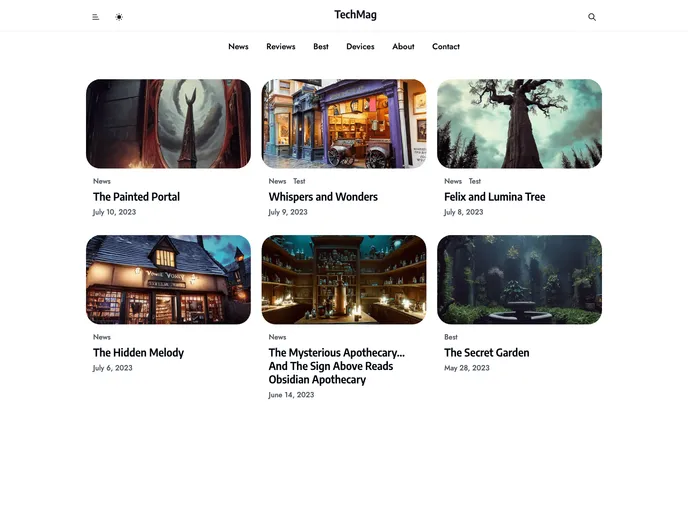Open Felix and Lumina Tree image
This screenshot has height=512, width=688.
520,124
